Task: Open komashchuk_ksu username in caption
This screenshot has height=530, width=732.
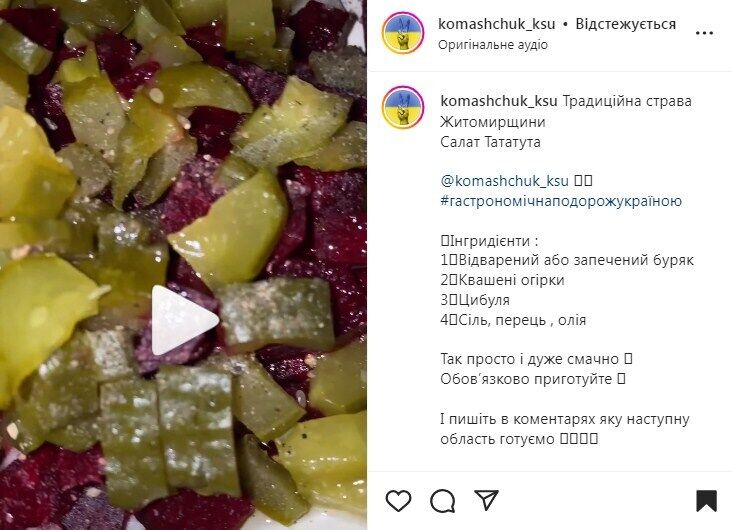Action: pos(499,101)
